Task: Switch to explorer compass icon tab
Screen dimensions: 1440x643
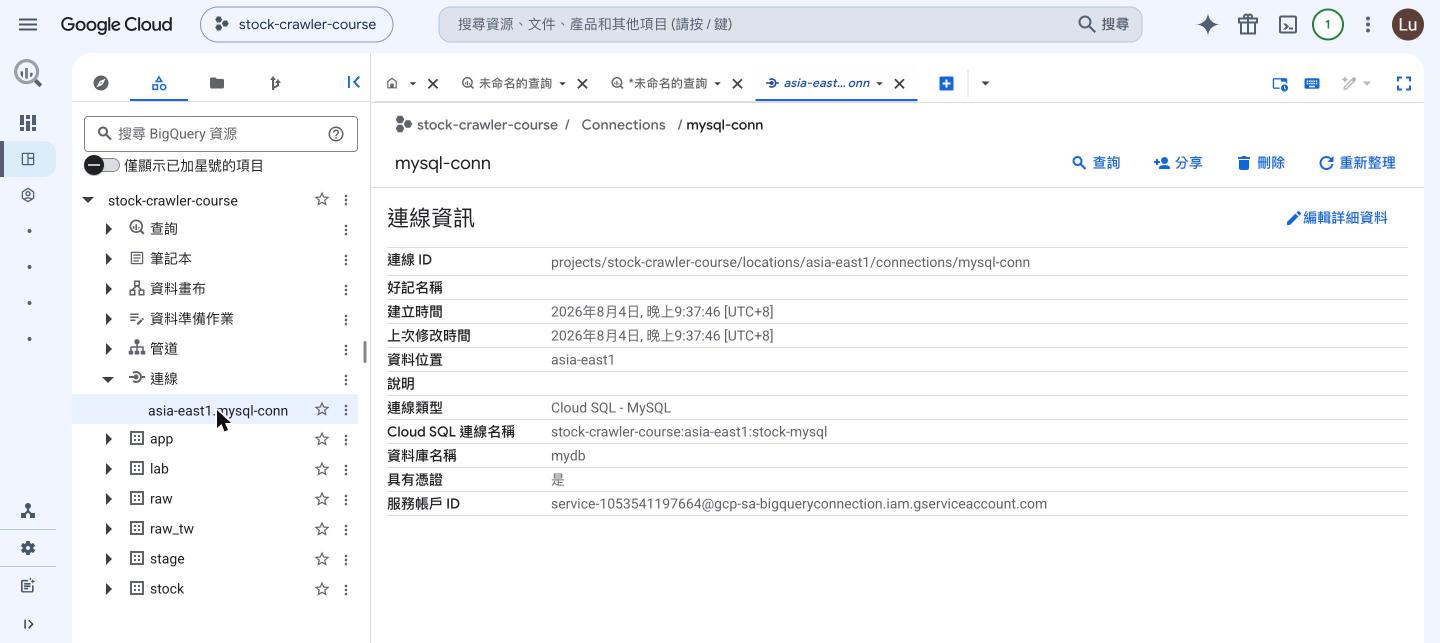Action: (101, 83)
